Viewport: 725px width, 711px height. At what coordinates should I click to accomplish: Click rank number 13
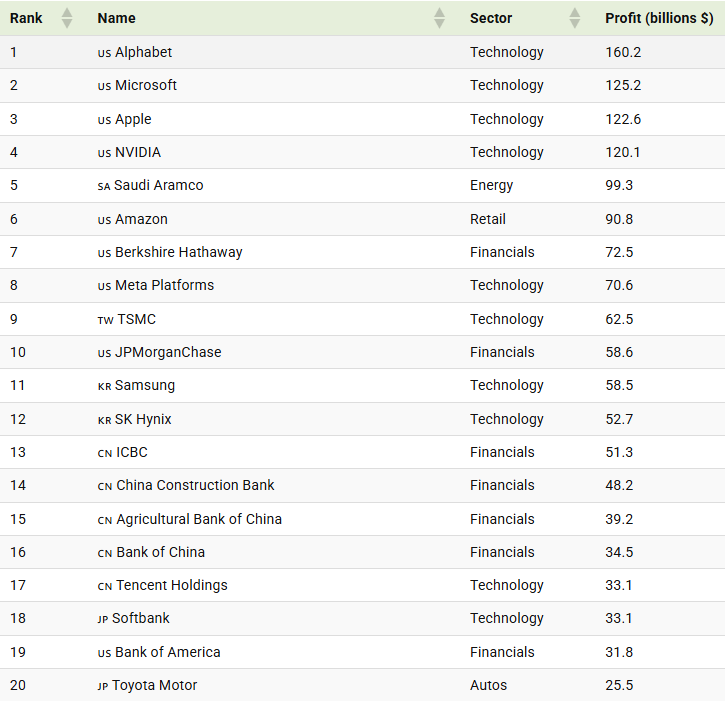(x=18, y=452)
